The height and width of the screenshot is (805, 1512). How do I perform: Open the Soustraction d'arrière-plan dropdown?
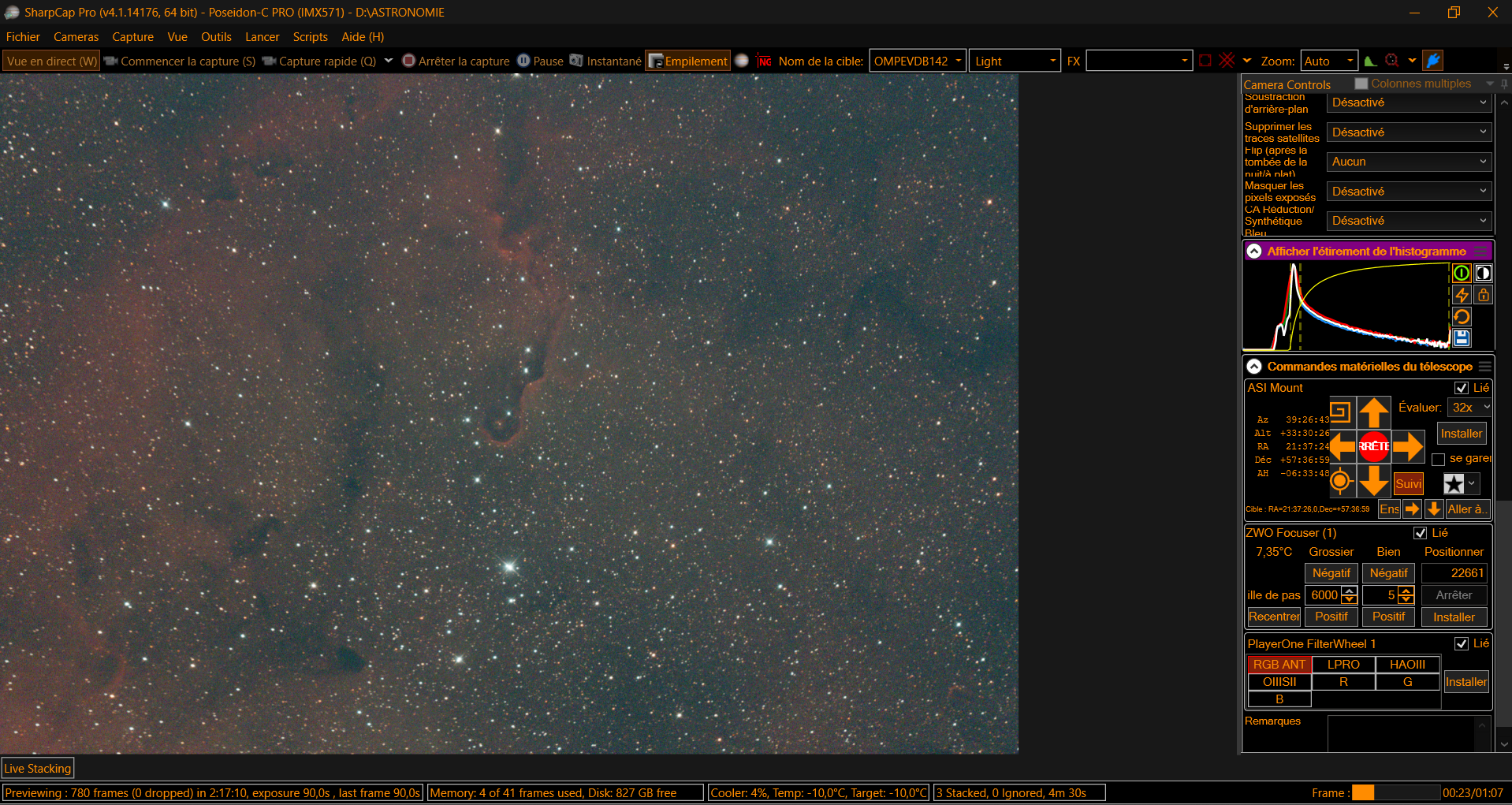tap(1409, 102)
